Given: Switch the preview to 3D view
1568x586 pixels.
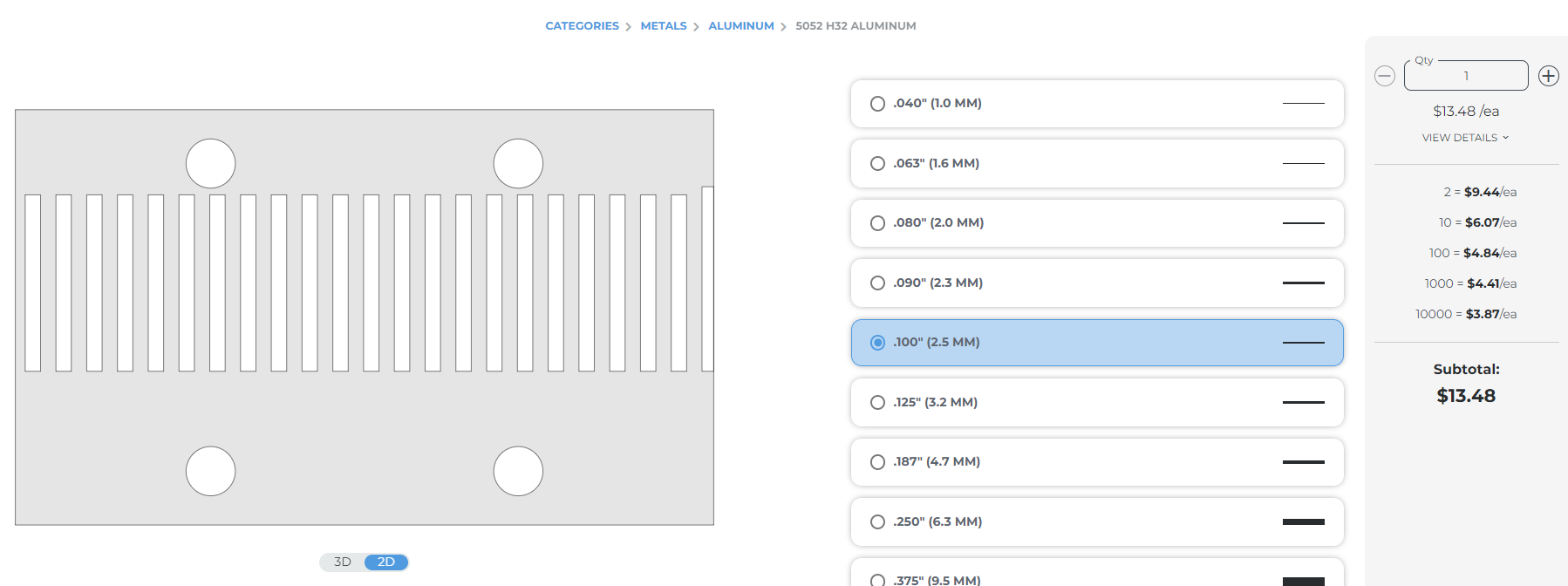Looking at the screenshot, I should (x=343, y=562).
